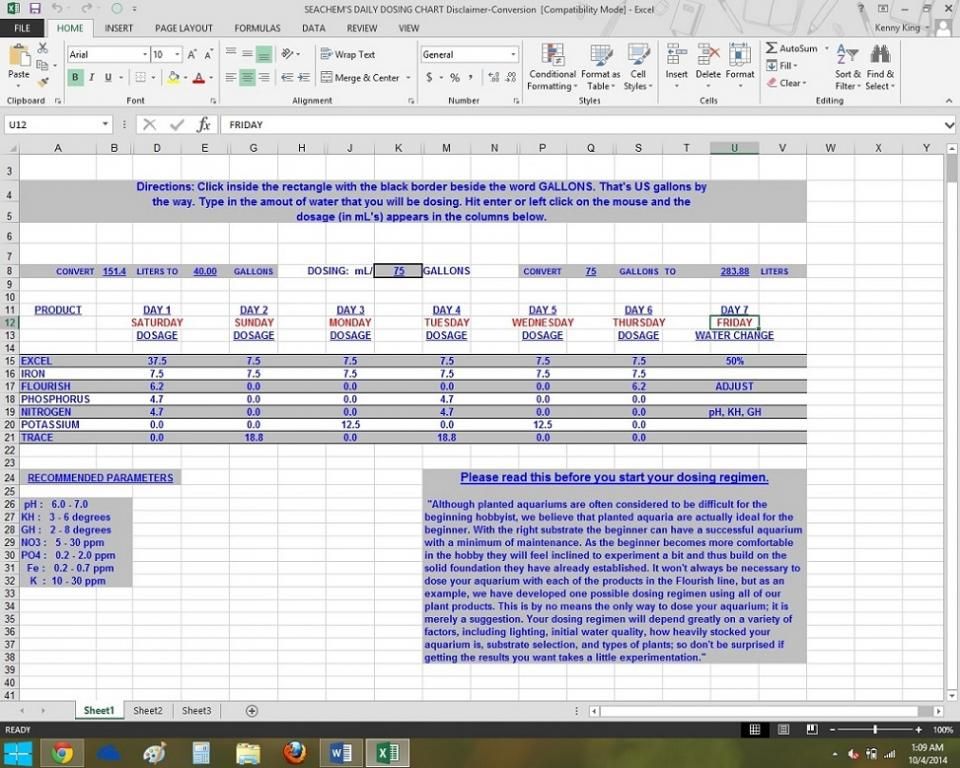This screenshot has height=768, width=960.
Task: Open Find & Select binoculars menu
Action: point(880,66)
